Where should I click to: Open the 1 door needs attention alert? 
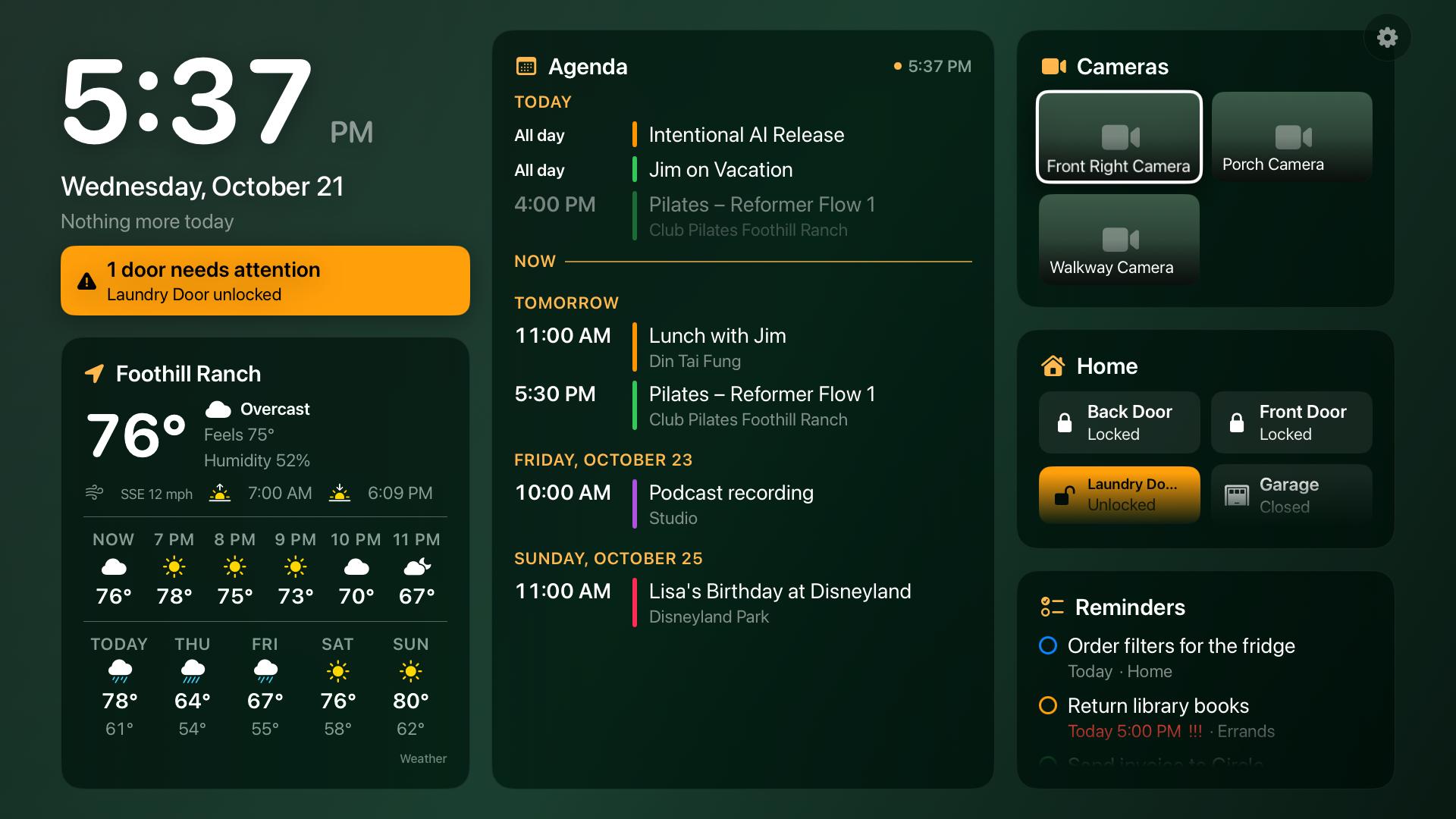click(265, 281)
